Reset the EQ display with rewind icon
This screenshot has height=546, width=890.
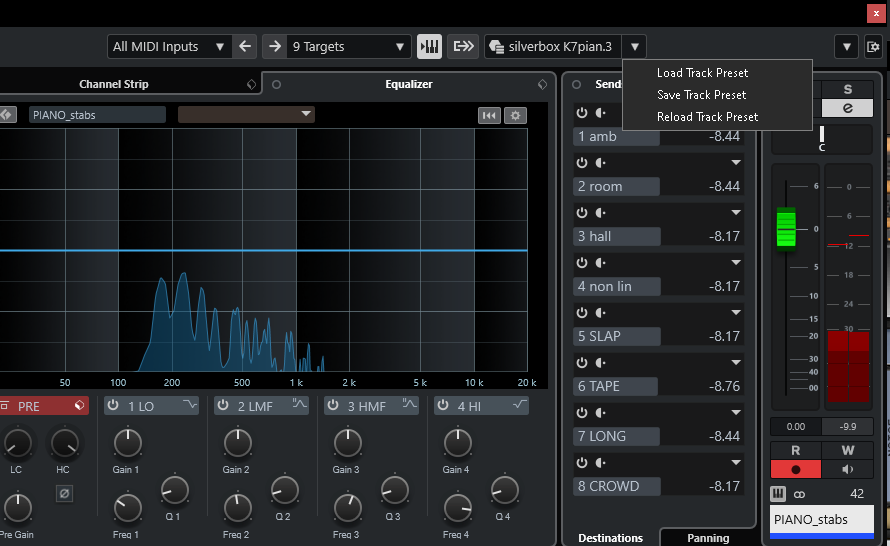(x=489, y=116)
